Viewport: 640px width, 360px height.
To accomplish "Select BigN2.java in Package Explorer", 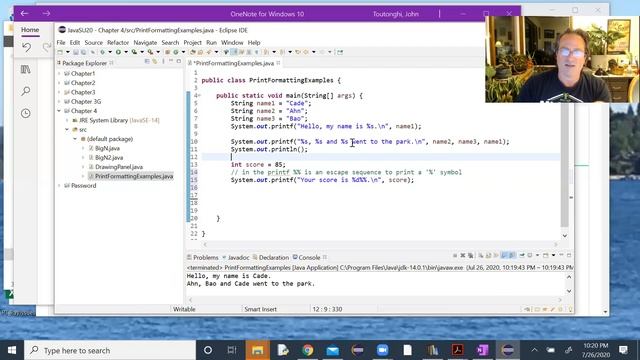I will tap(109, 158).
